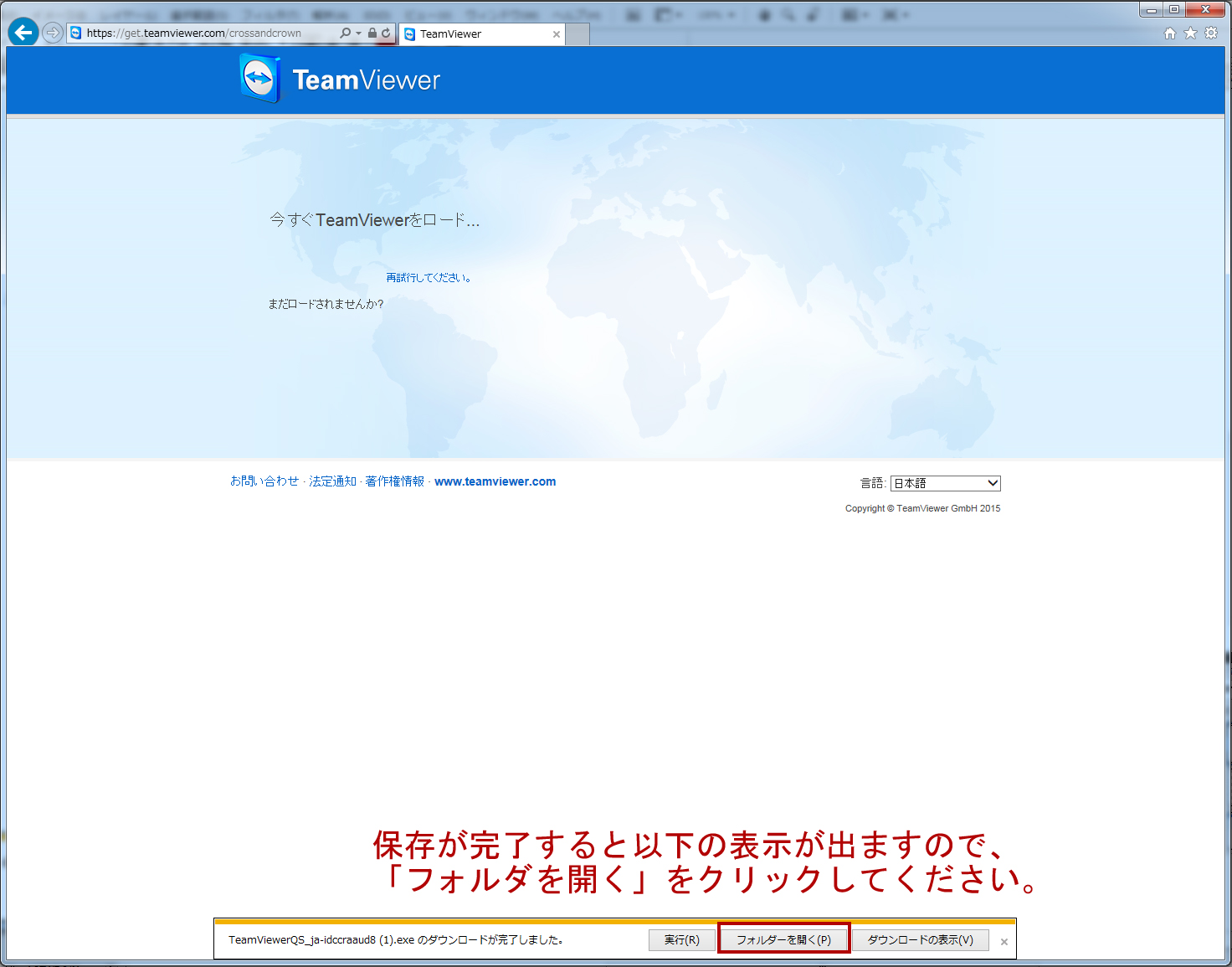Expand the 日本語 language dropdown
This screenshot has width=1232, height=967.
[945, 483]
